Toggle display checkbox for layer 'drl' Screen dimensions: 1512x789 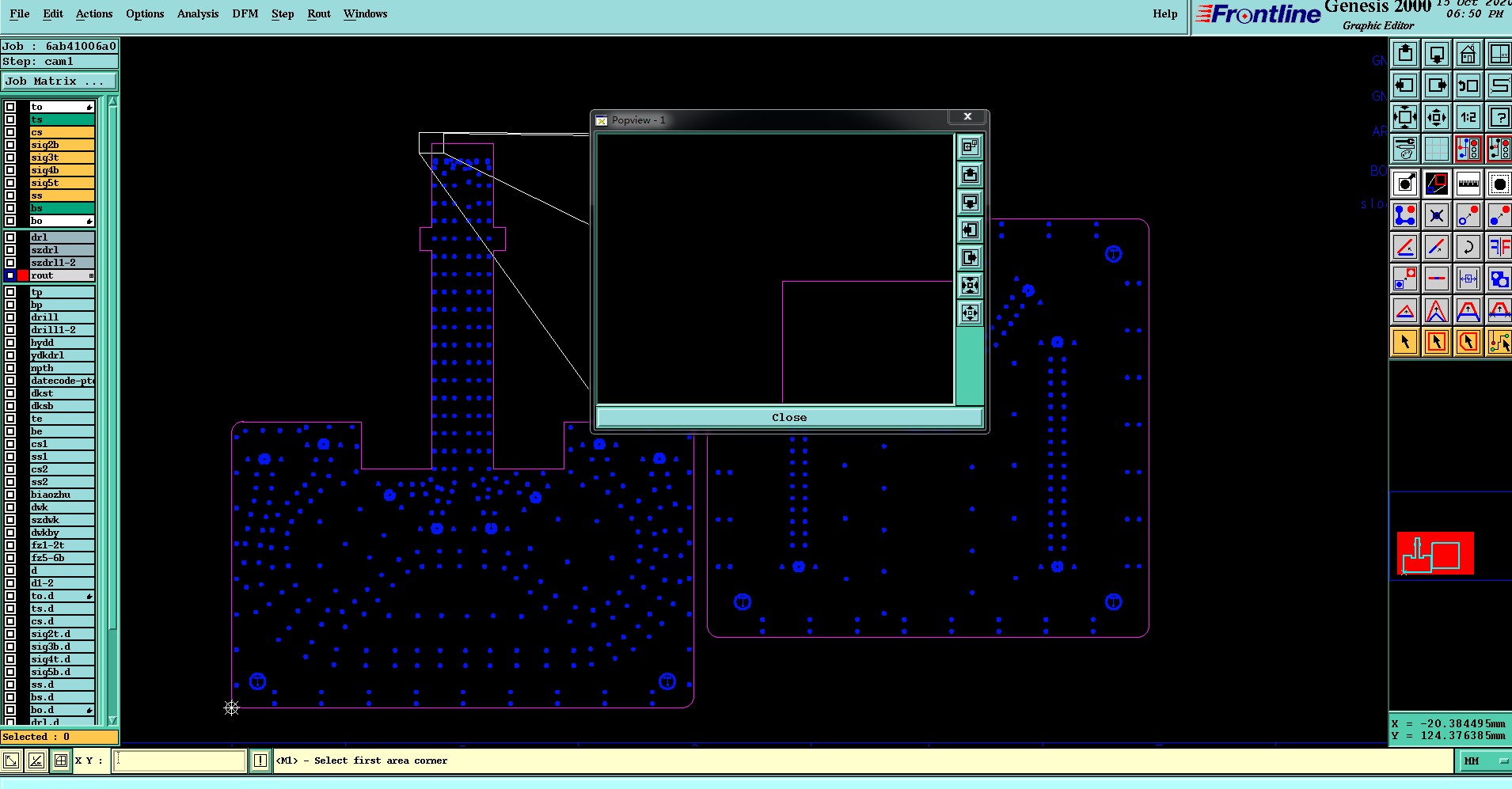click(x=10, y=237)
